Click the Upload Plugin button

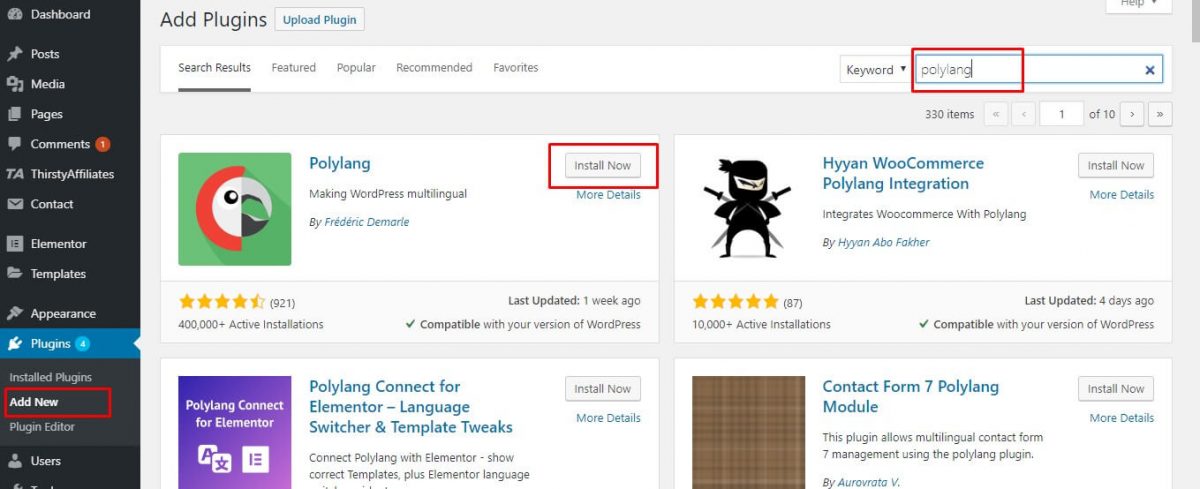click(x=320, y=19)
